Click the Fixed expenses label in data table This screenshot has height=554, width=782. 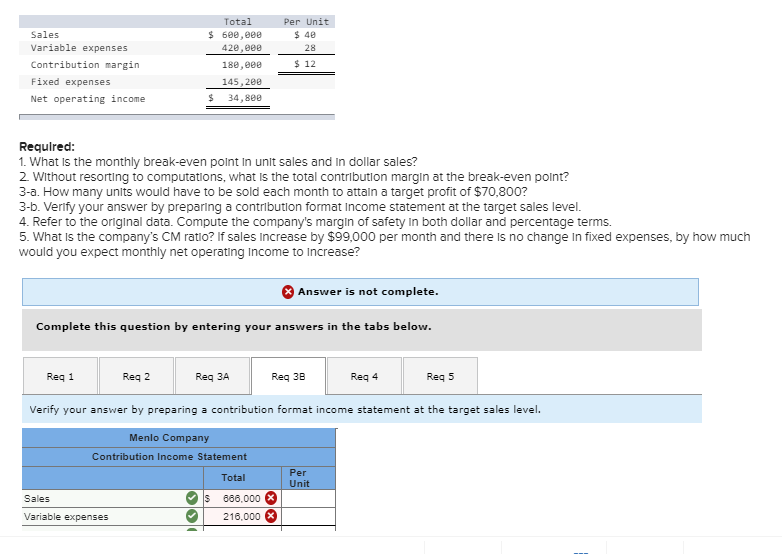pos(70,82)
